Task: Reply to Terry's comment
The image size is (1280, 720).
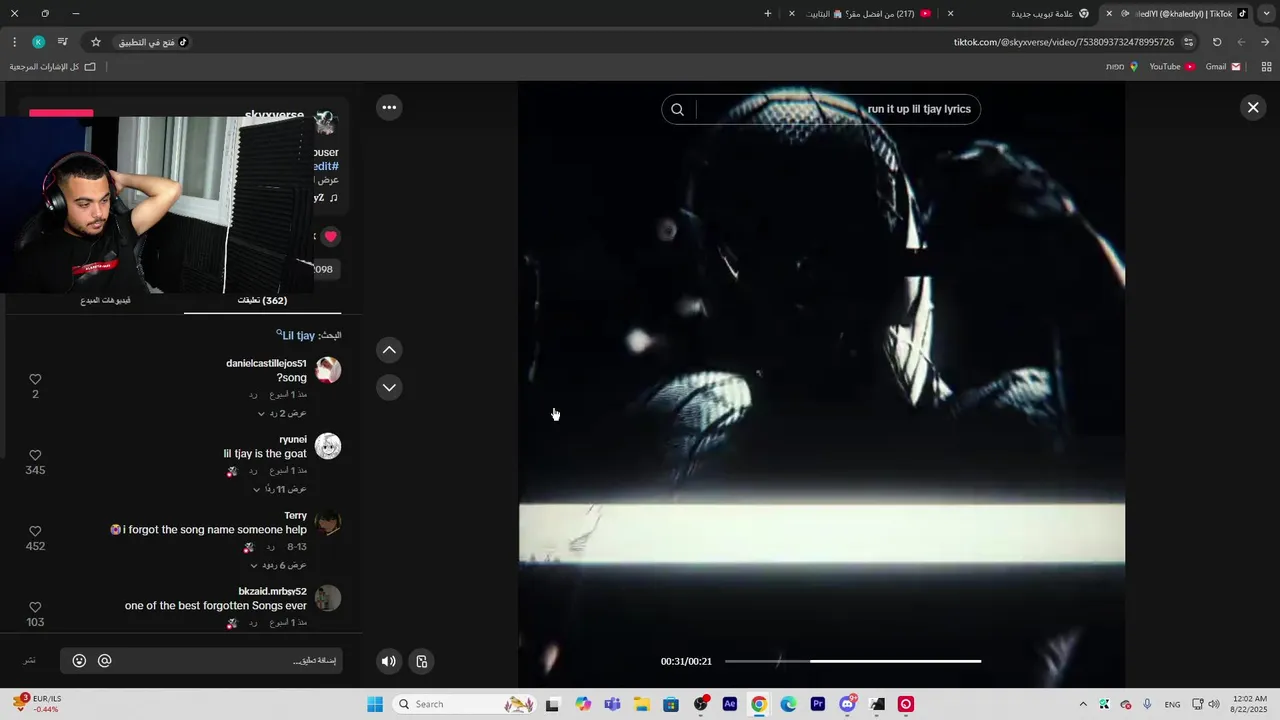Action: 270,547
